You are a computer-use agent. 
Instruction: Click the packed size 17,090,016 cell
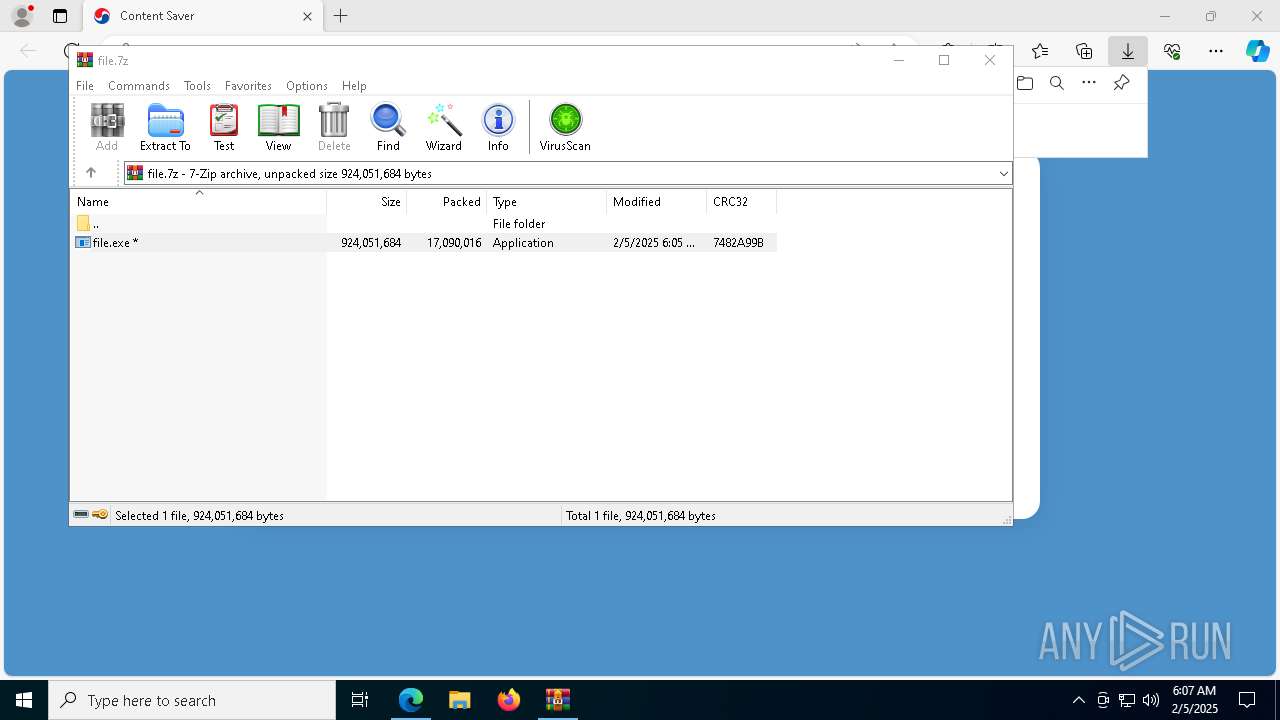click(454, 243)
